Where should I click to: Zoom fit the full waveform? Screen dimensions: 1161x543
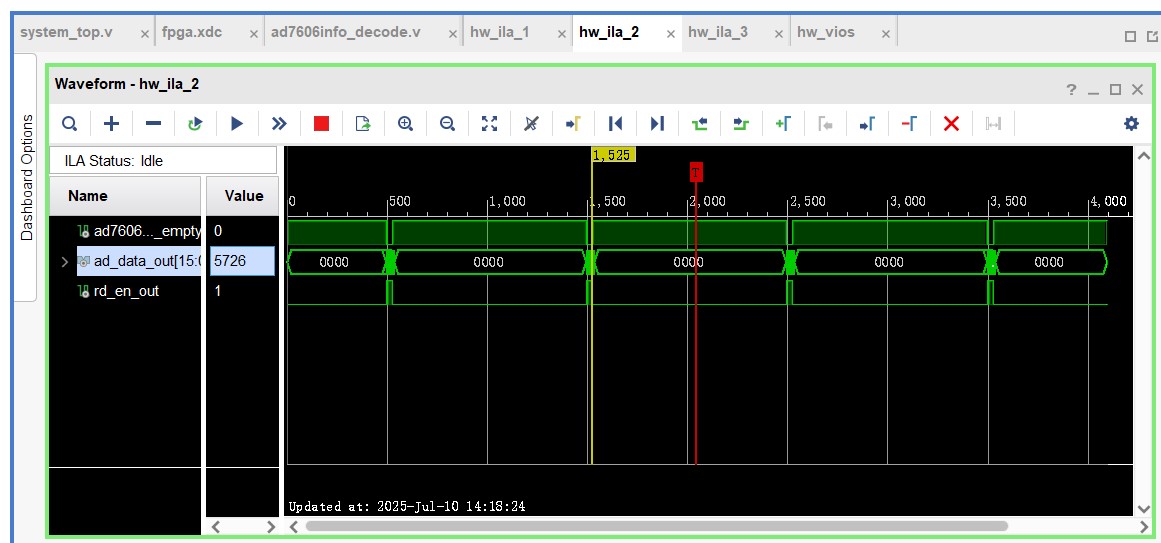(489, 124)
